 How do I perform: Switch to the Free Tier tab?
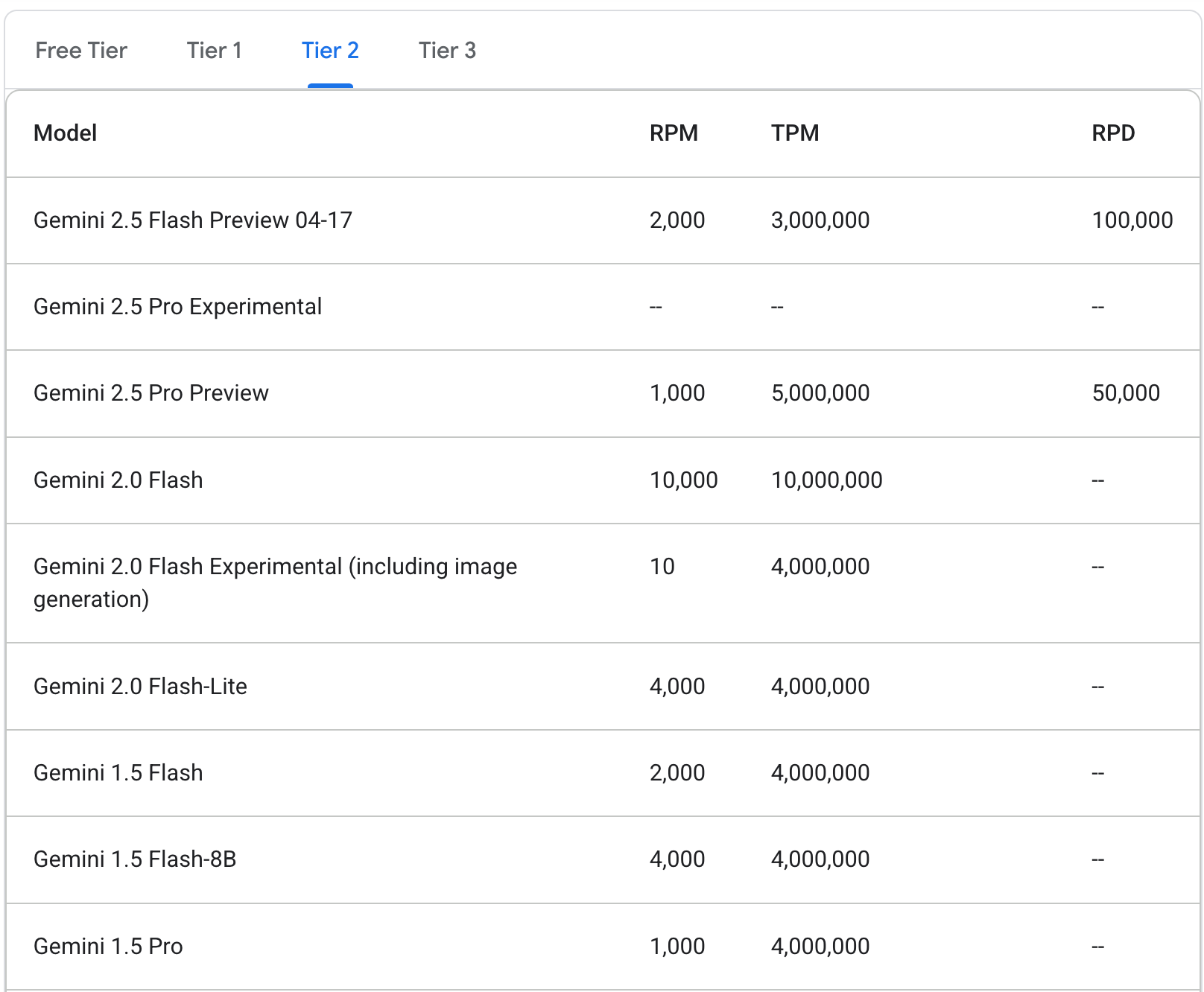click(81, 51)
